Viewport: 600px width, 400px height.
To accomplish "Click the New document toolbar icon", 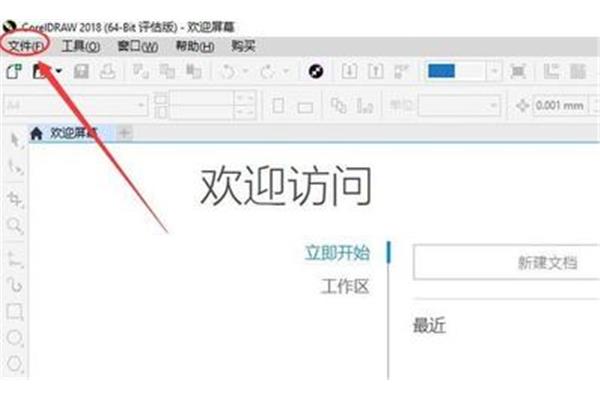I will tap(15, 71).
